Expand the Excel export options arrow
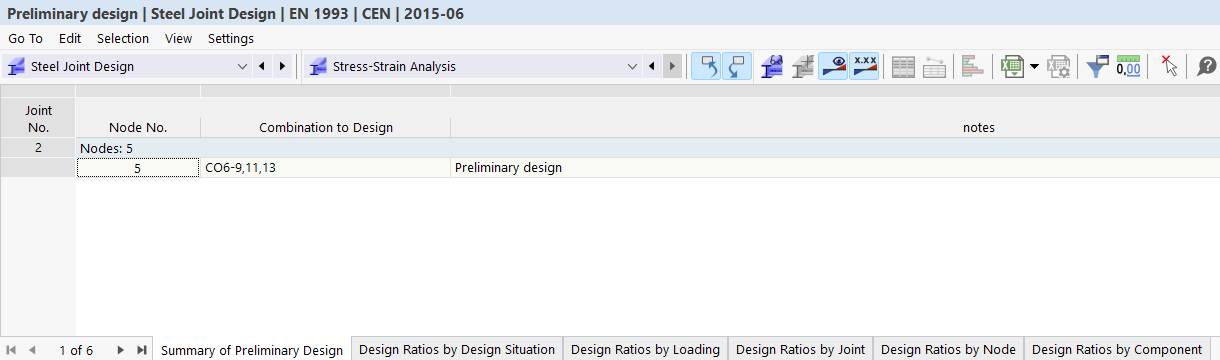This screenshot has width=1220, height=360. 1034,67
